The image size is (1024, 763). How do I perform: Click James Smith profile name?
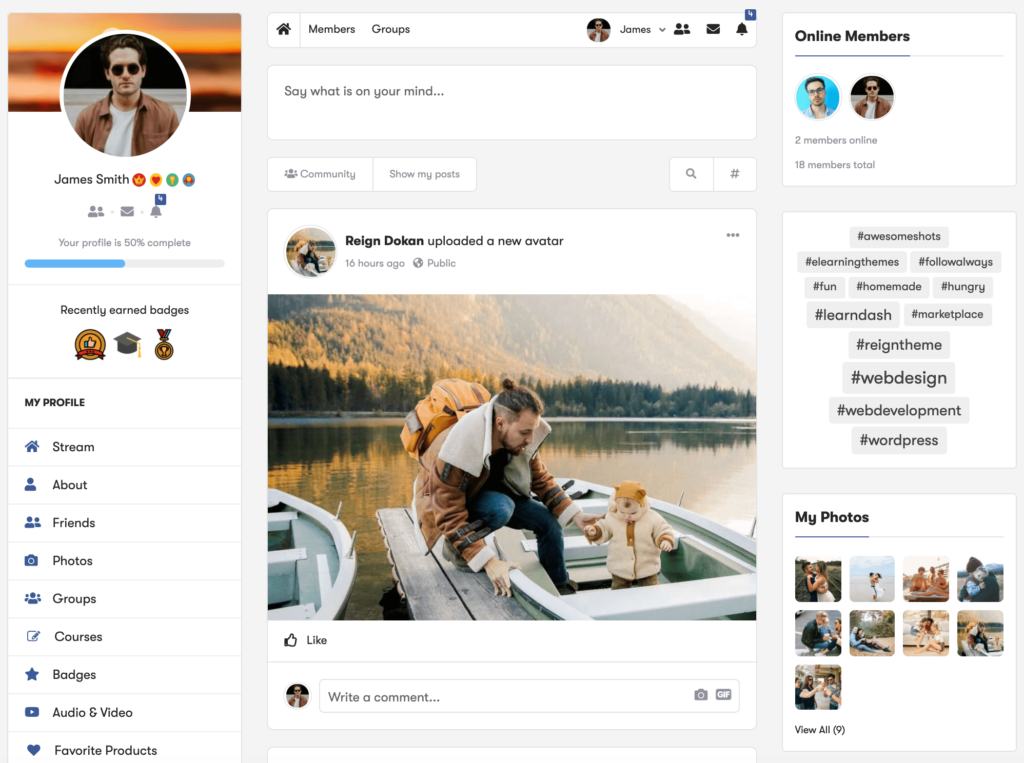(91, 180)
